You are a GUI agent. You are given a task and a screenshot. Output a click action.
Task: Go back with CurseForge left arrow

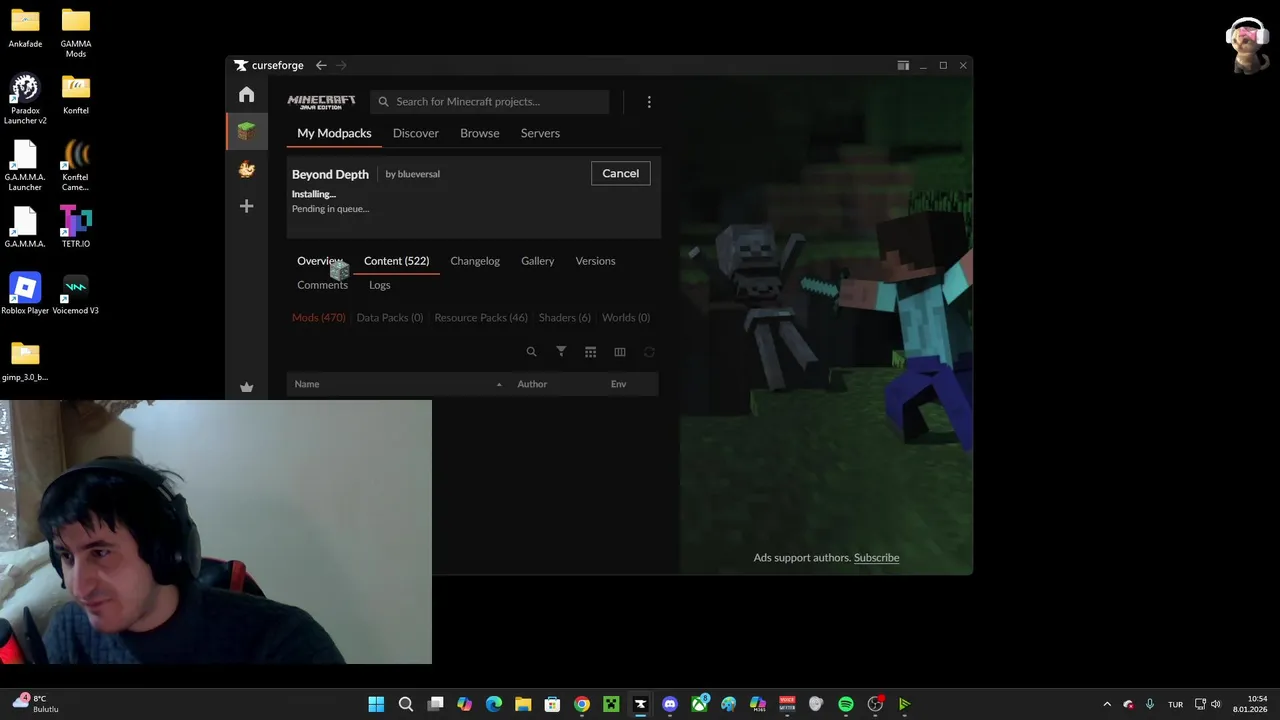click(321, 65)
